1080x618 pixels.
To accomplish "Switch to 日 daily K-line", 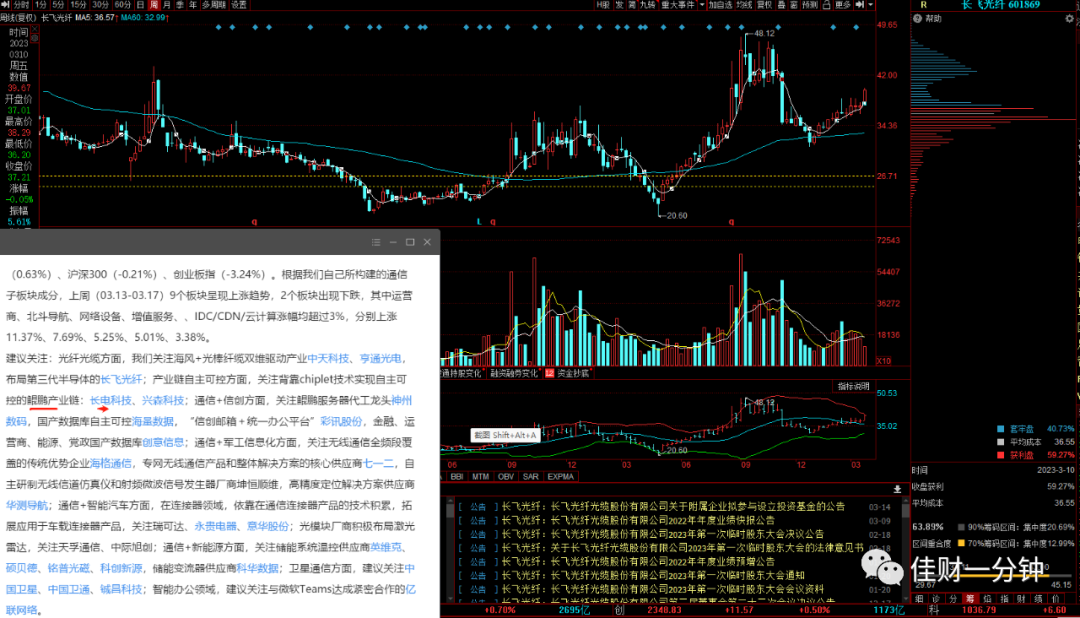I will [141, 4].
